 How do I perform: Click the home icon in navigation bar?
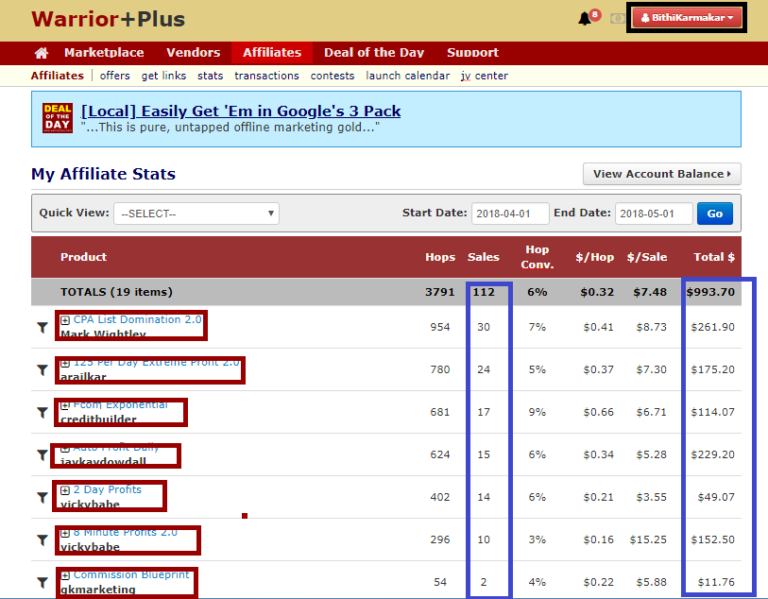41,53
